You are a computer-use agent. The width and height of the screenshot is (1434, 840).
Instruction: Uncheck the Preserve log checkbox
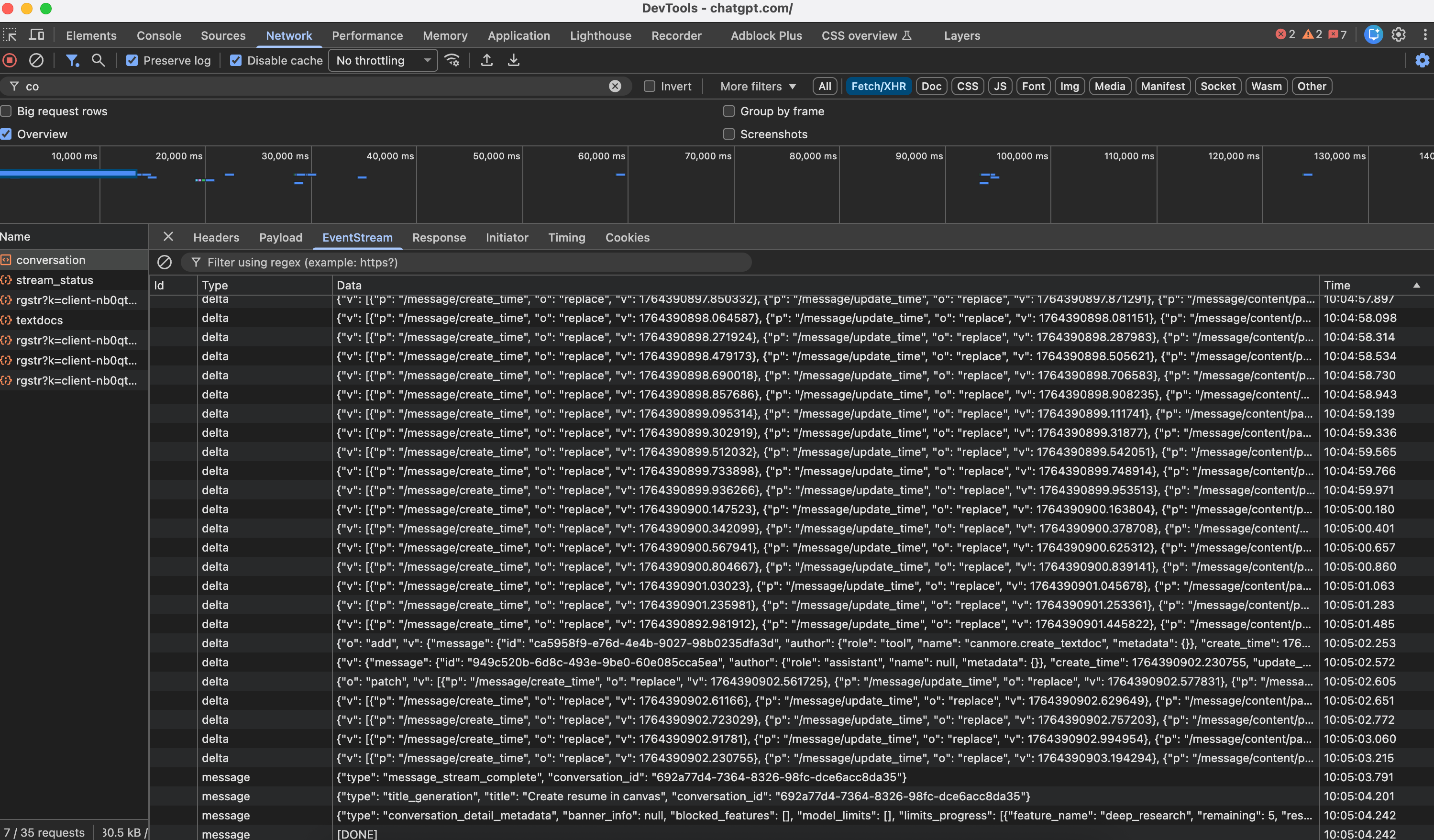tap(132, 60)
